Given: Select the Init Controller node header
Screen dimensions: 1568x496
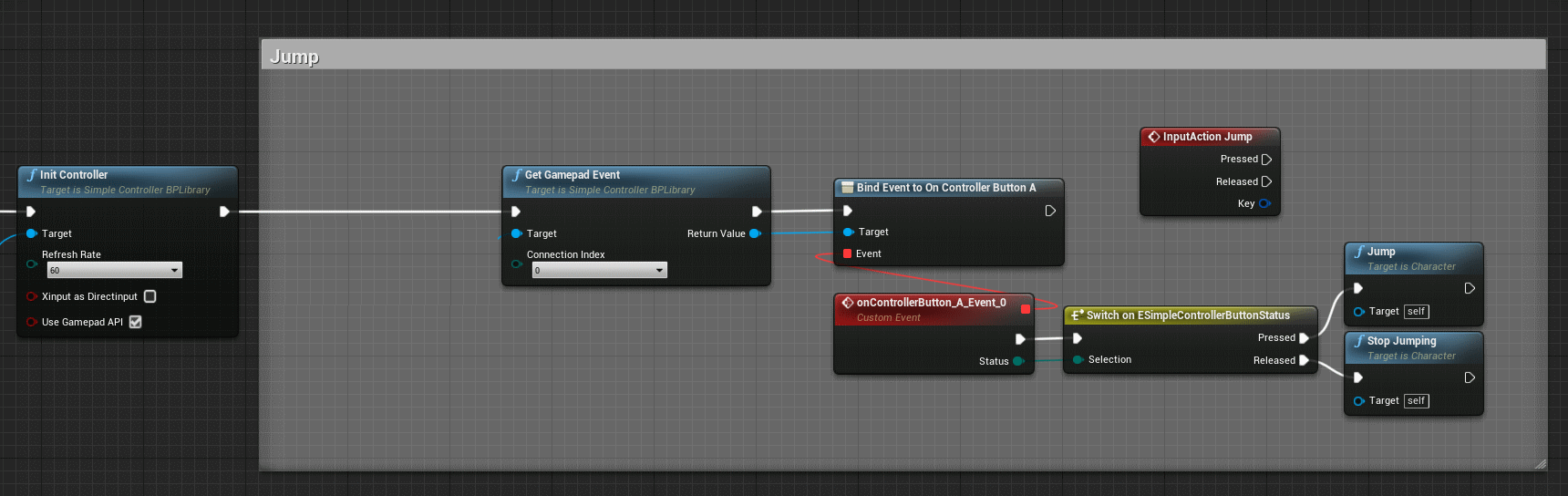Looking at the screenshot, I should [128, 175].
